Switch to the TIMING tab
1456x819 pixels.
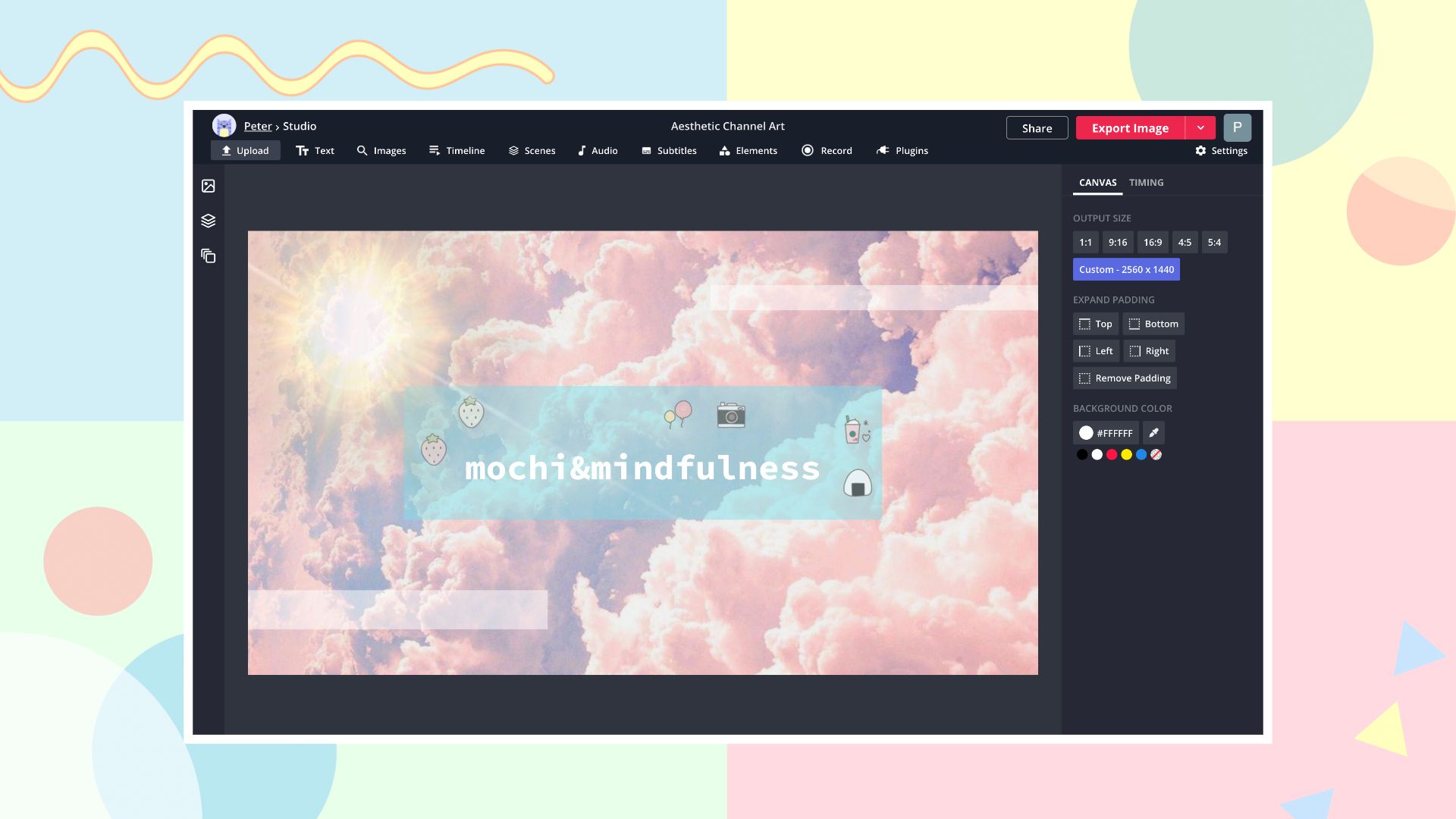[1146, 182]
